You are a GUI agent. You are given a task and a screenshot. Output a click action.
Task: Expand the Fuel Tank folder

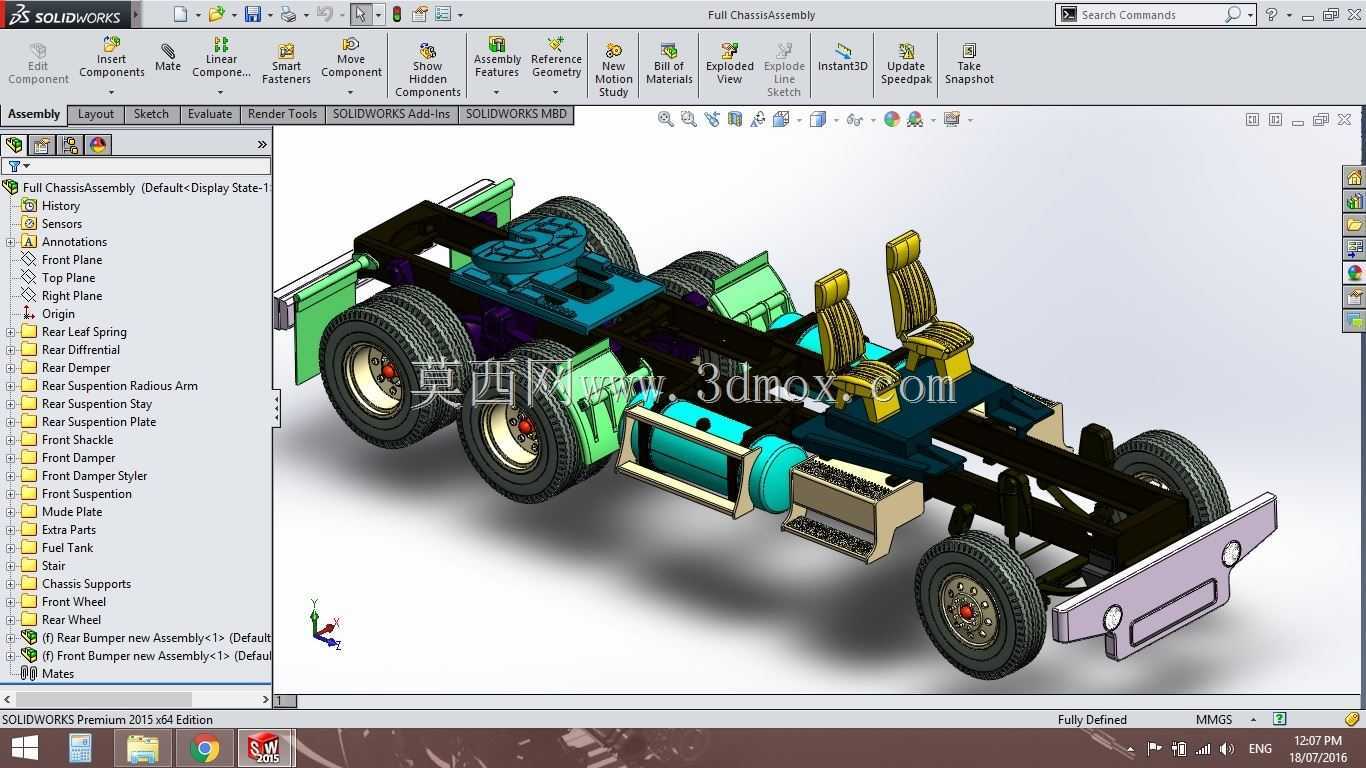coord(11,548)
